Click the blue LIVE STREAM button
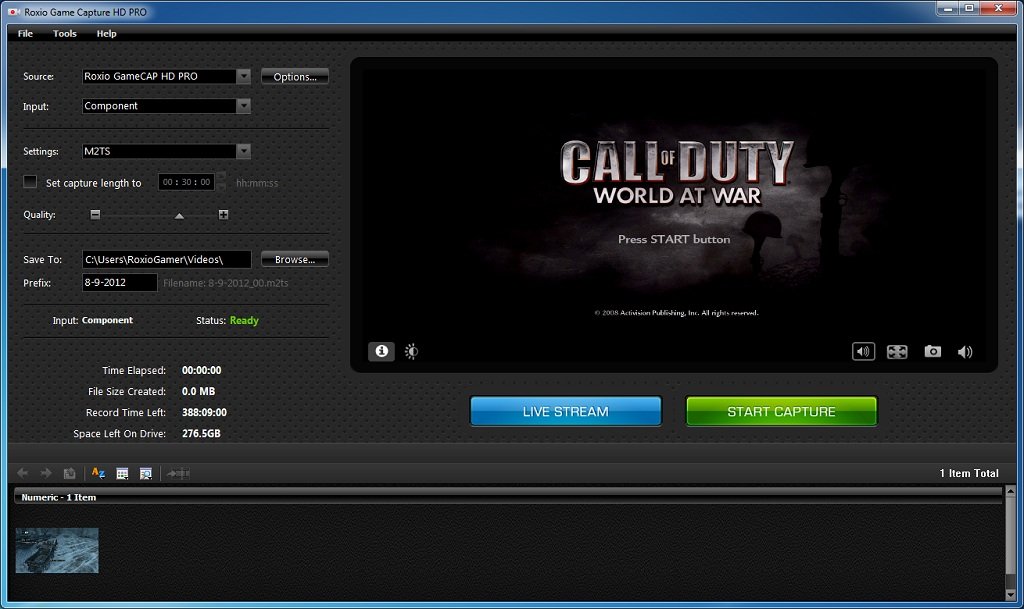The height and width of the screenshot is (609, 1024). [565, 411]
